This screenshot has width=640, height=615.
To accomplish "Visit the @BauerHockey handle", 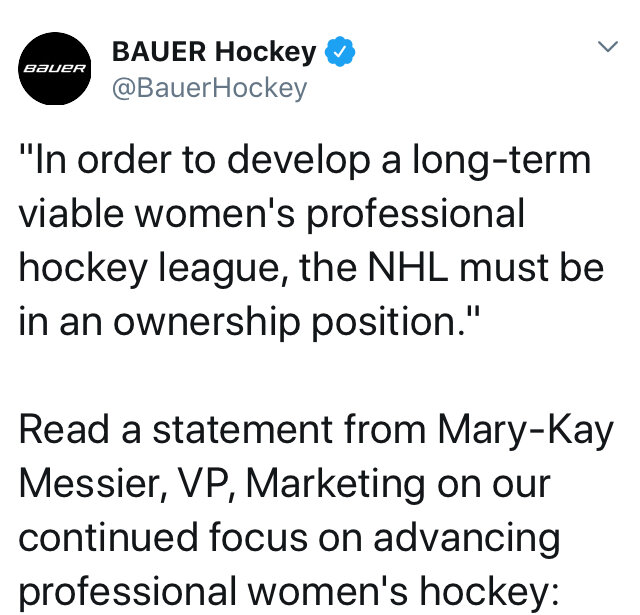I will tap(209, 87).
